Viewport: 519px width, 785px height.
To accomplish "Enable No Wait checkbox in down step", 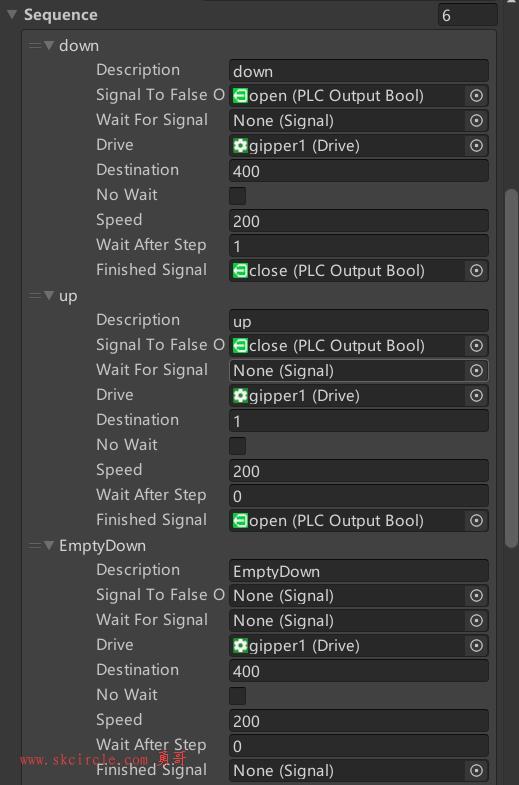I will (x=237, y=195).
